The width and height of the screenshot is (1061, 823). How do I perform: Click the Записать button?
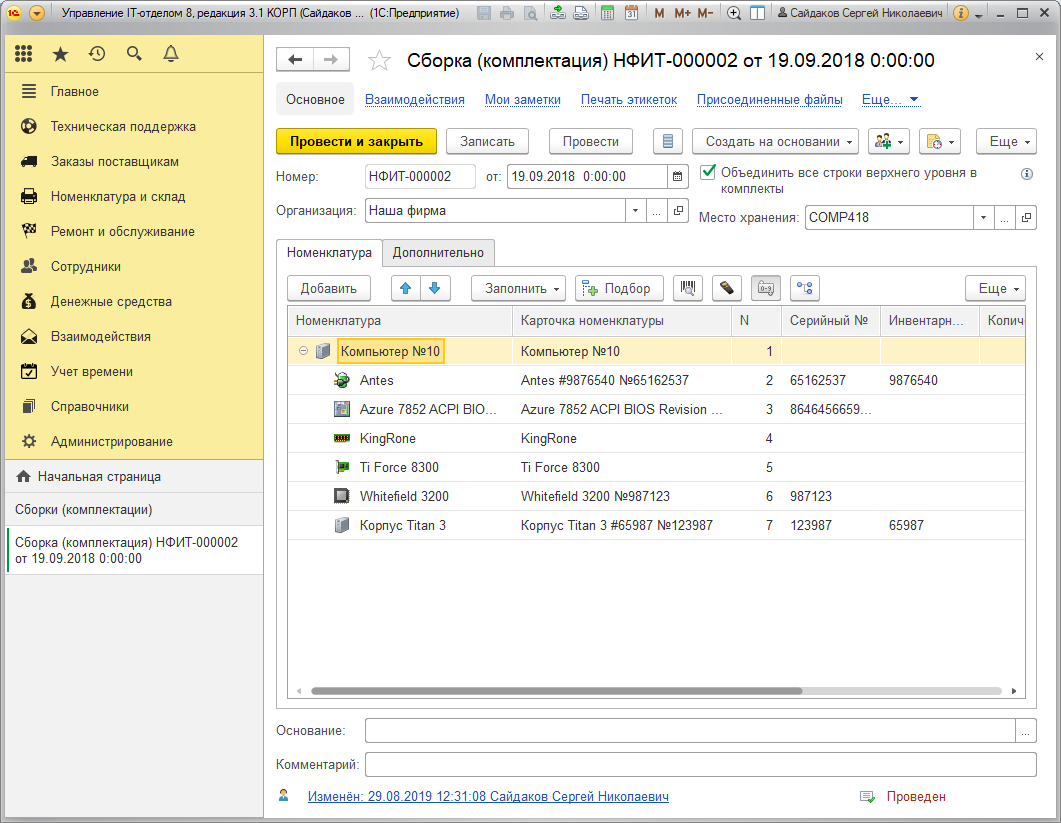[x=487, y=141]
